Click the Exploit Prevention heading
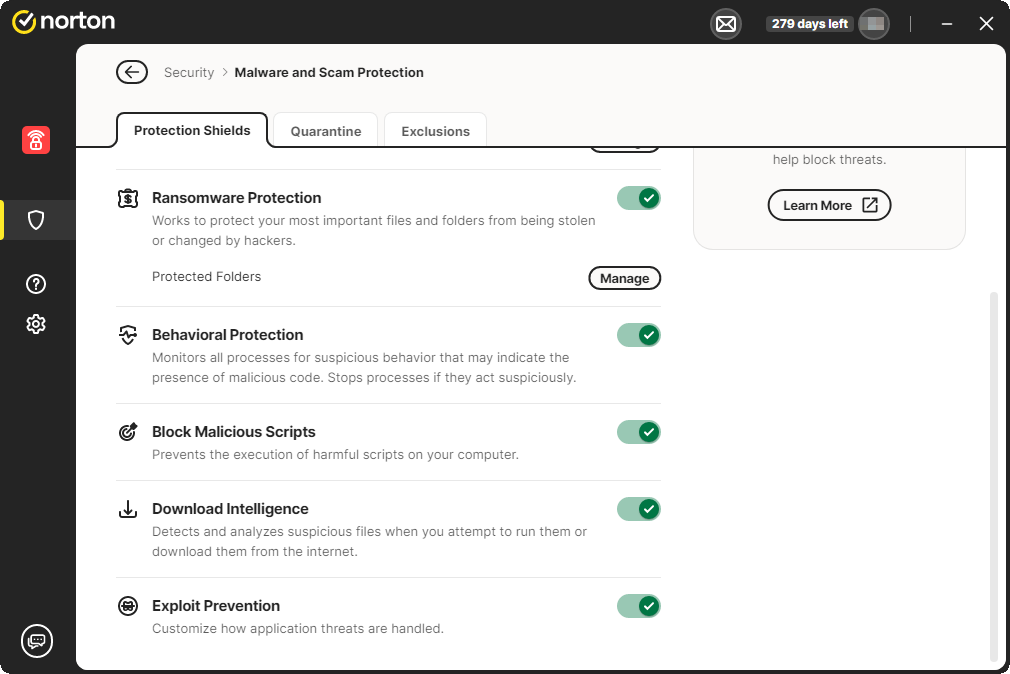 (216, 606)
